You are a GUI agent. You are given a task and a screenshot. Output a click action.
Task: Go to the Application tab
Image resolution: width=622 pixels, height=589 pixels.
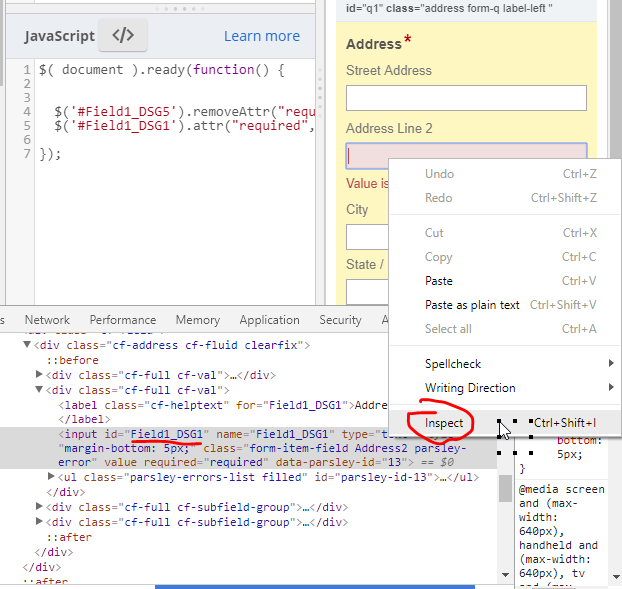click(x=269, y=320)
